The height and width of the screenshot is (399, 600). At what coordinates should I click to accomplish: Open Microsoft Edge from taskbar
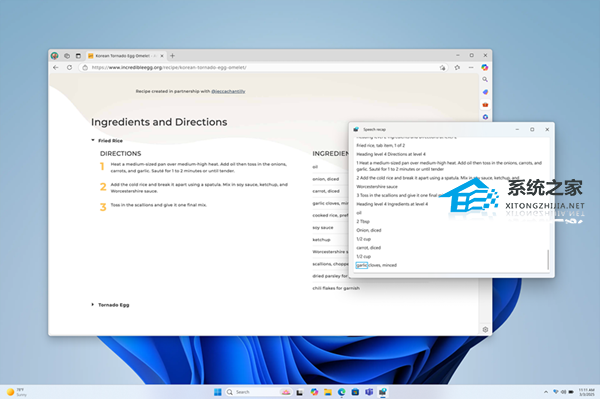(x=341, y=392)
